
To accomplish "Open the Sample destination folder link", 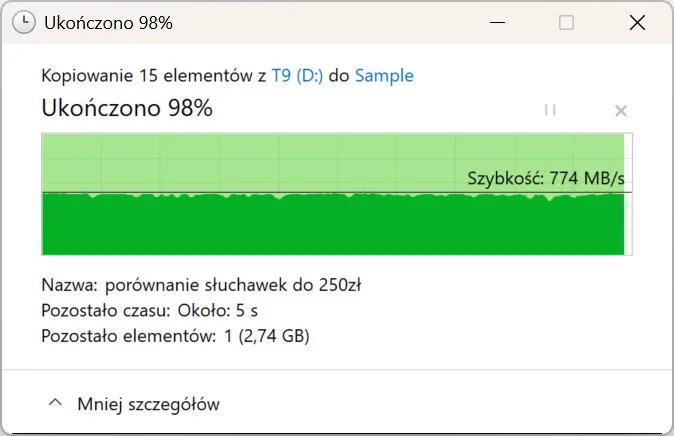I will tap(384, 75).
